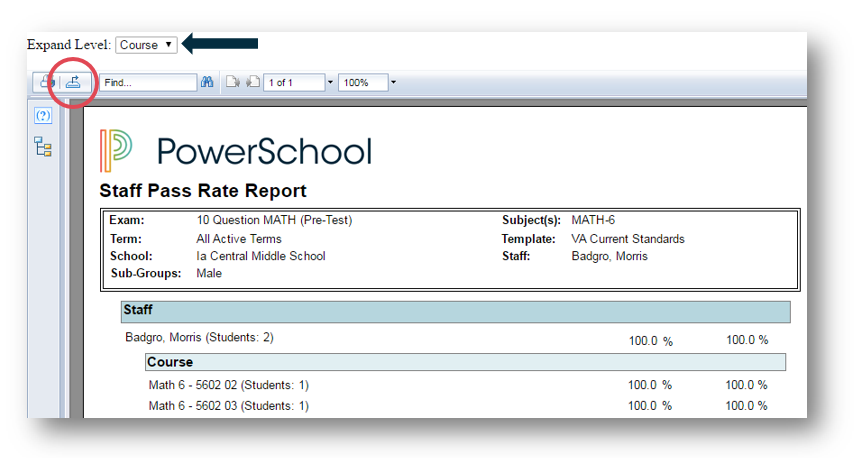Open the parameters panel question-mark icon
This screenshot has height=458, width=857.
[x=43, y=115]
